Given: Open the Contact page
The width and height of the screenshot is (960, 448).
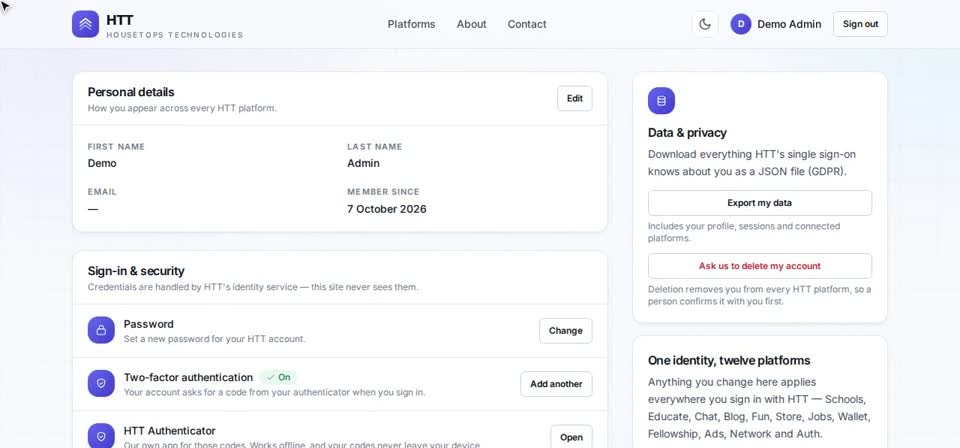Looking at the screenshot, I should coord(527,24).
